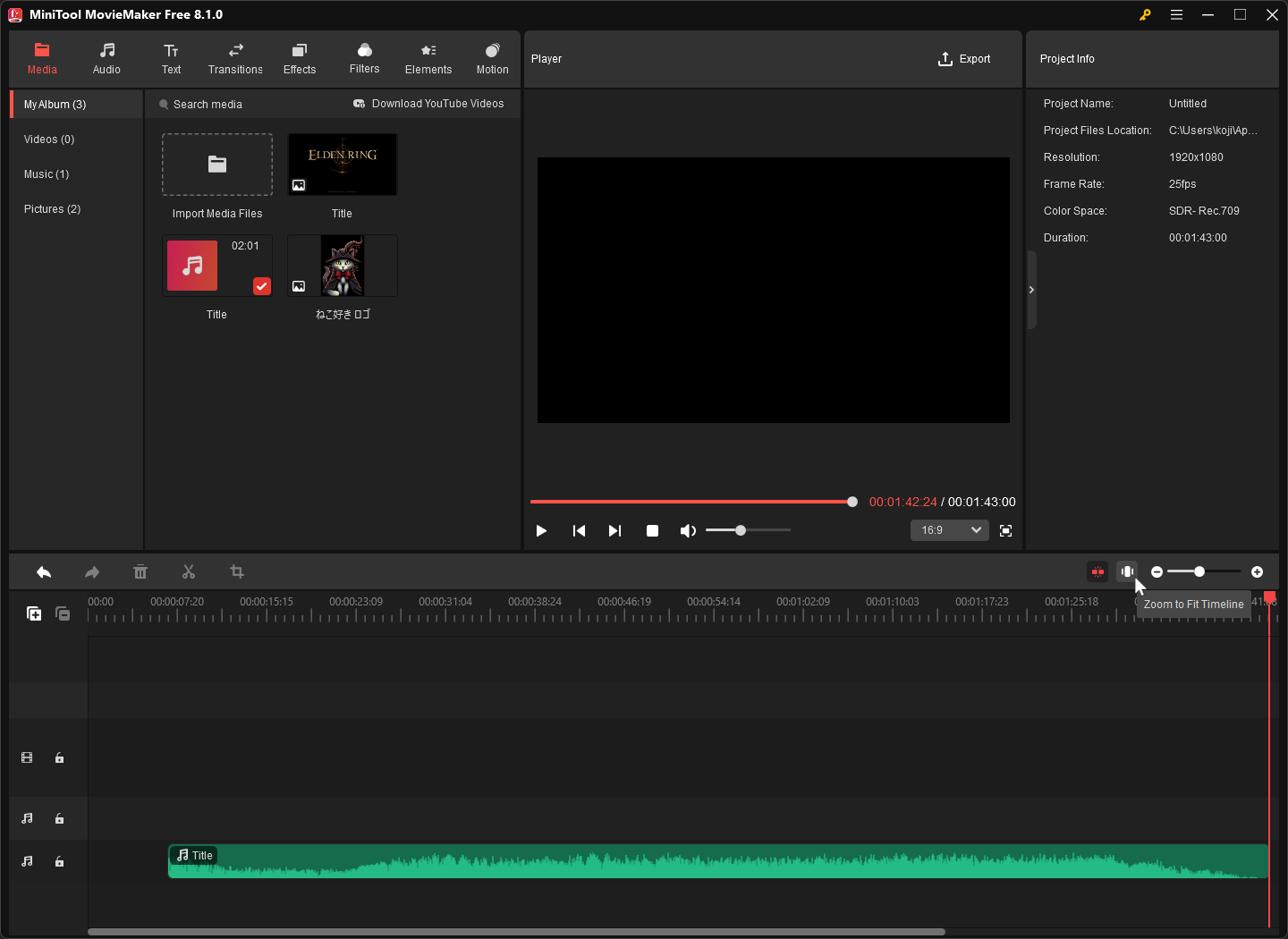This screenshot has height=939, width=1288.
Task: Enter full screen preview
Action: click(1005, 530)
